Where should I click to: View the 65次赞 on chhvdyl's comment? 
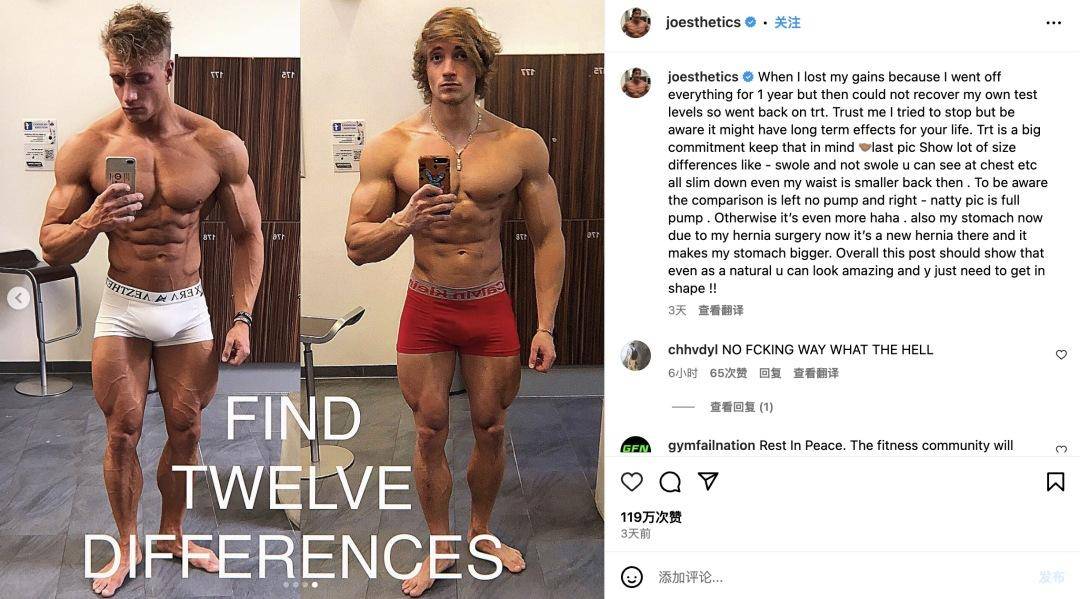point(728,373)
